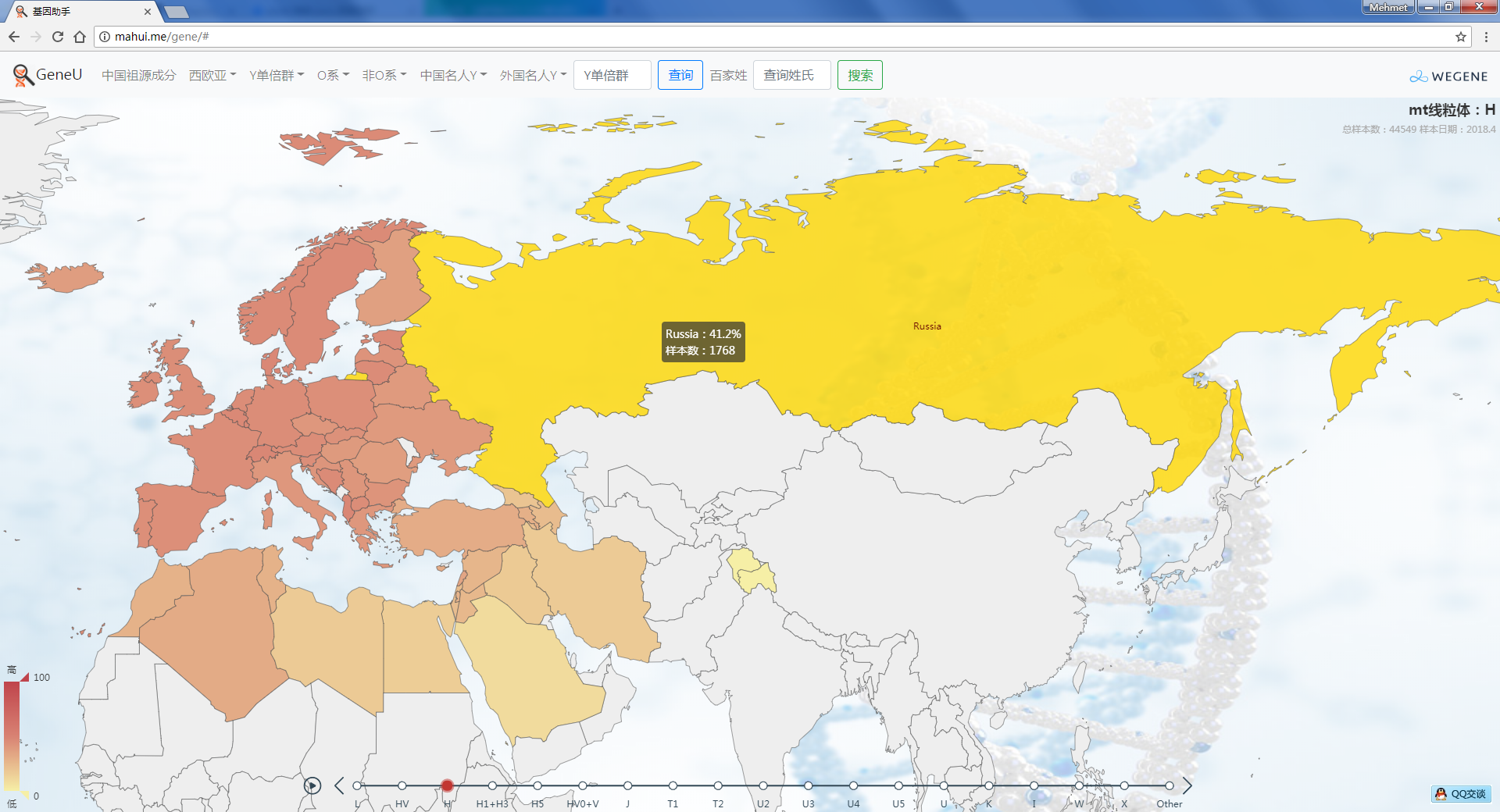This screenshot has height=812, width=1500.
Task: Bookmark page with star icon
Action: (1460, 37)
